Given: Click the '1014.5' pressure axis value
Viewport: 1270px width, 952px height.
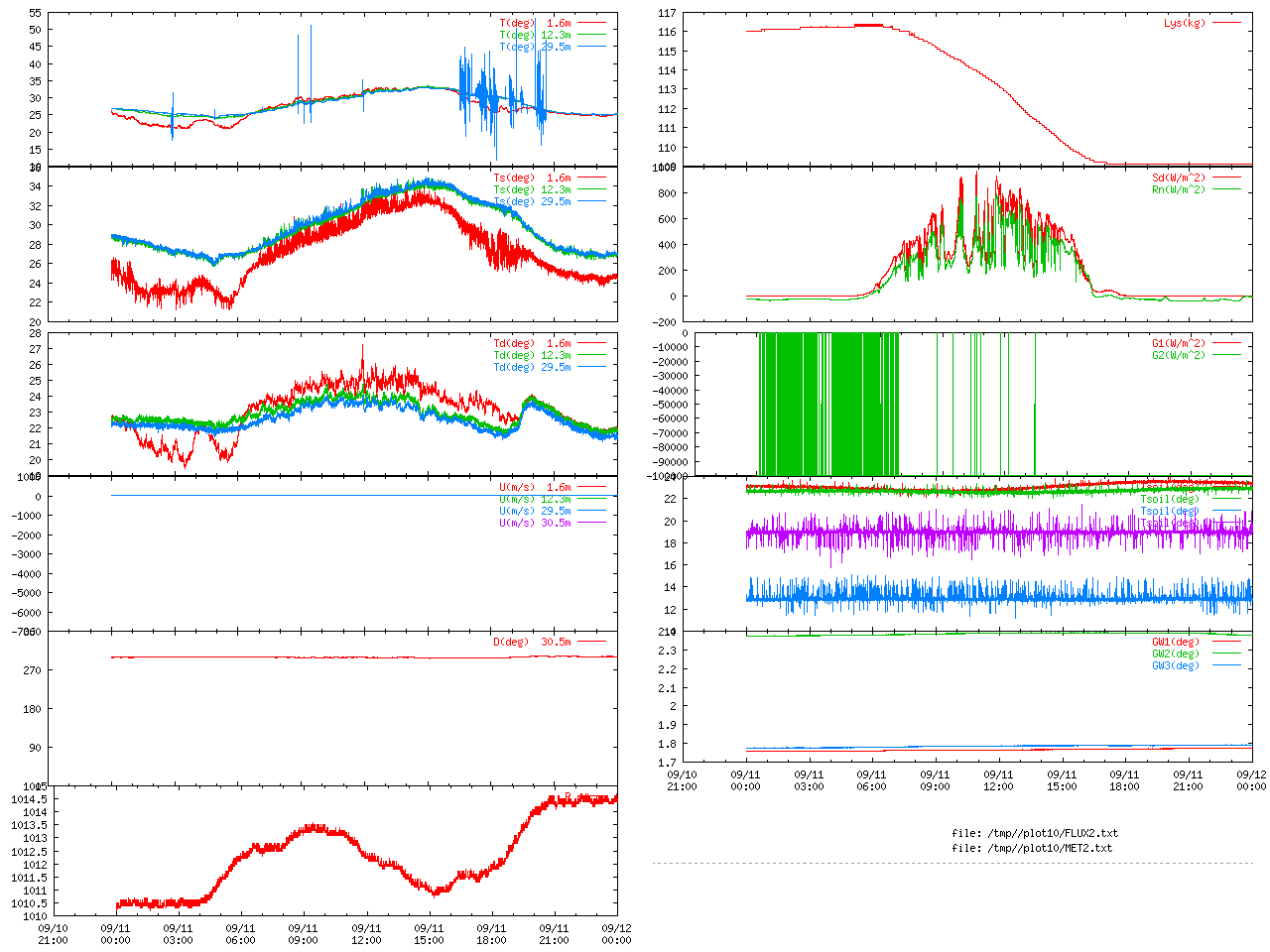Looking at the screenshot, I should click(28, 800).
